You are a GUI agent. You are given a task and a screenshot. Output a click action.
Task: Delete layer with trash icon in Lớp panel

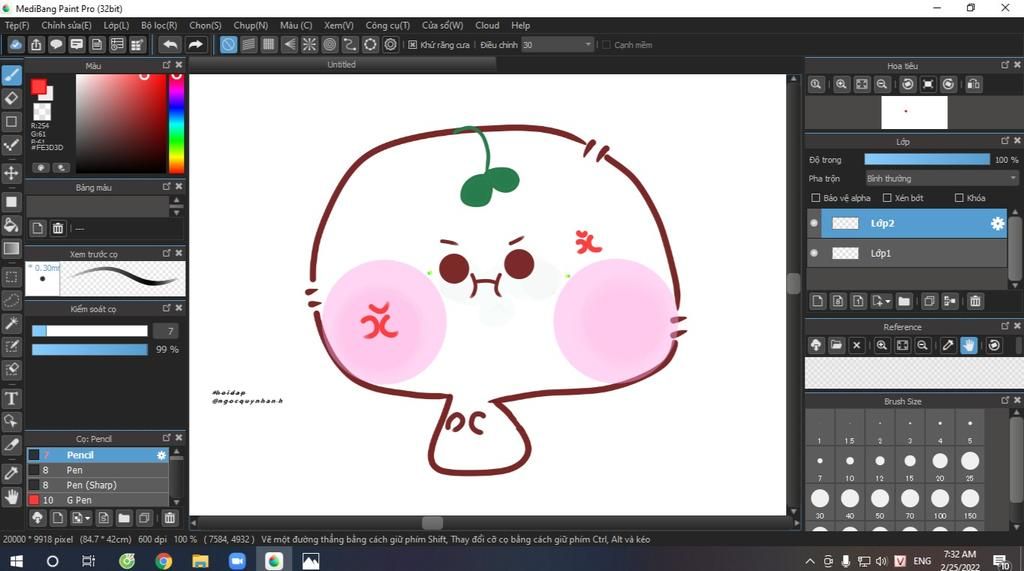coord(975,301)
